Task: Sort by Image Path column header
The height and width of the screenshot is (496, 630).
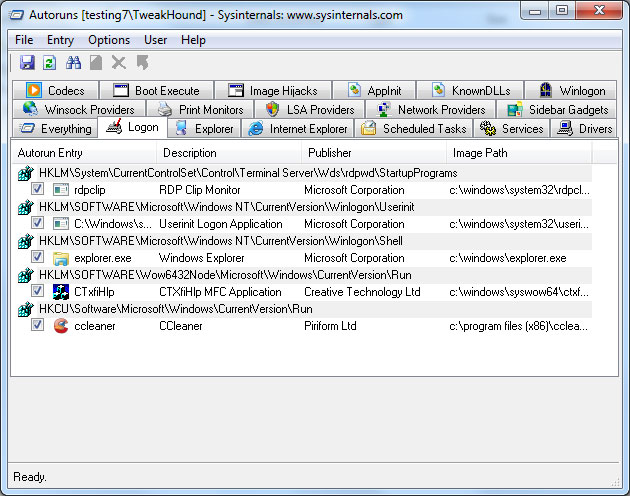Action: pos(519,153)
